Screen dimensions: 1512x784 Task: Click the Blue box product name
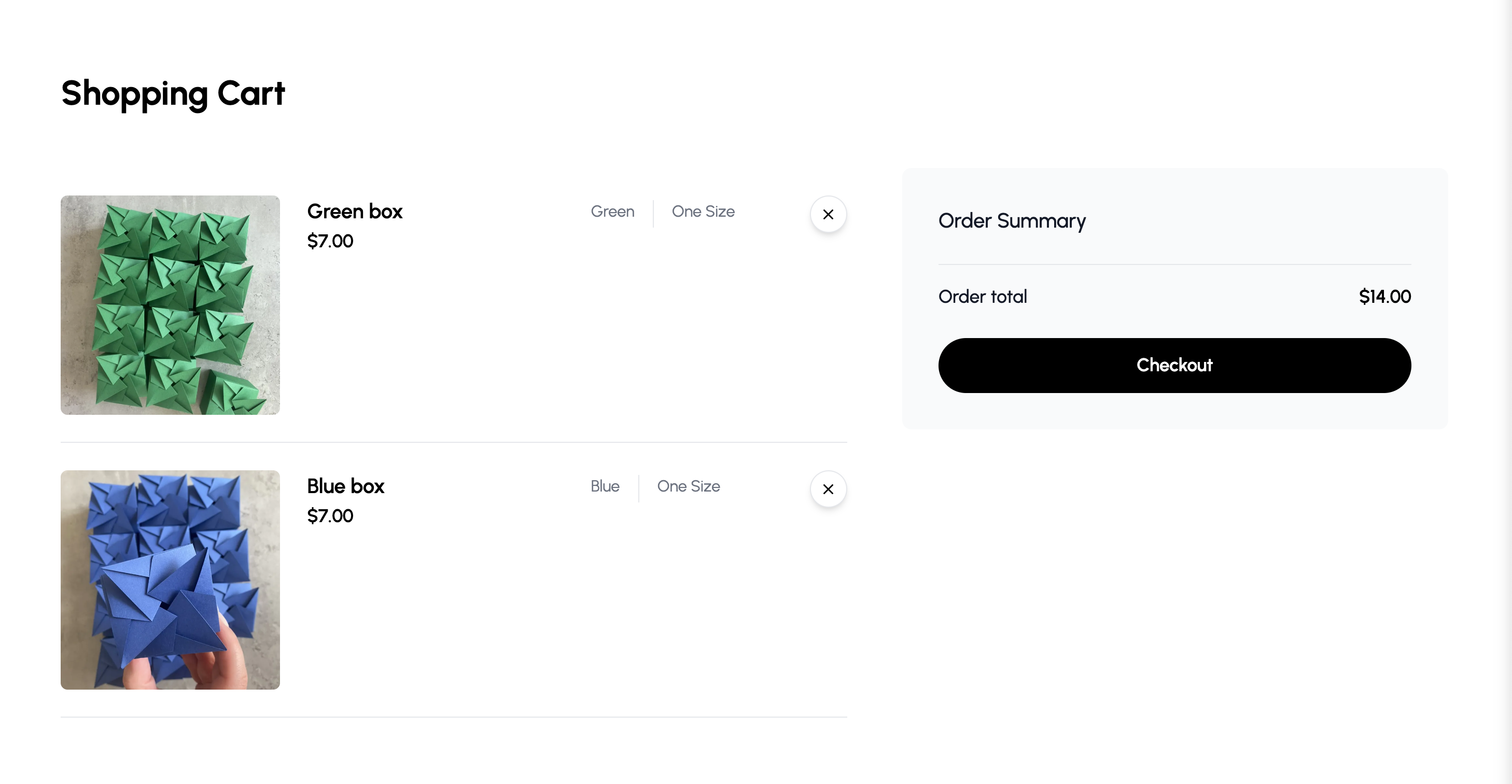point(346,486)
